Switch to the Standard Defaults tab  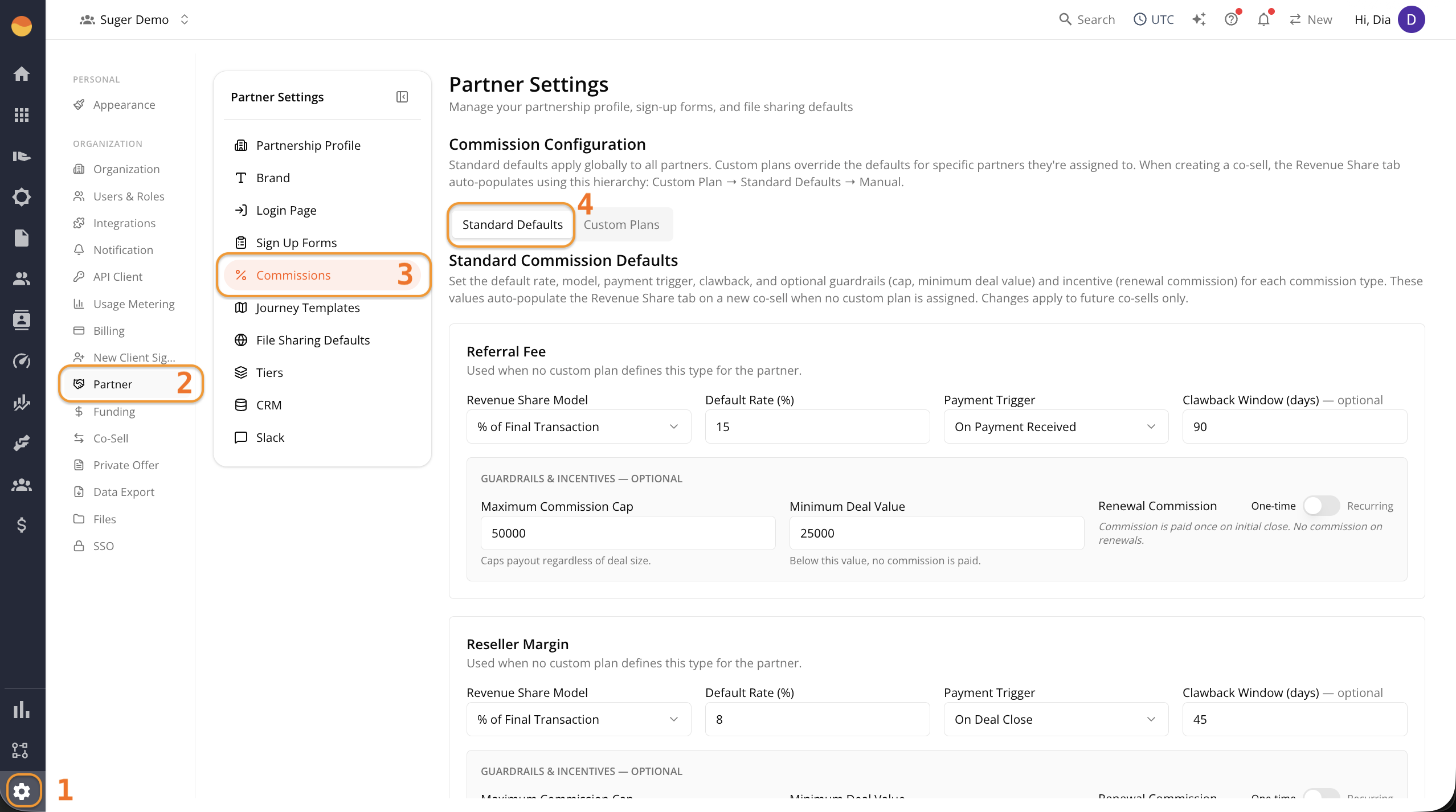pos(512,224)
